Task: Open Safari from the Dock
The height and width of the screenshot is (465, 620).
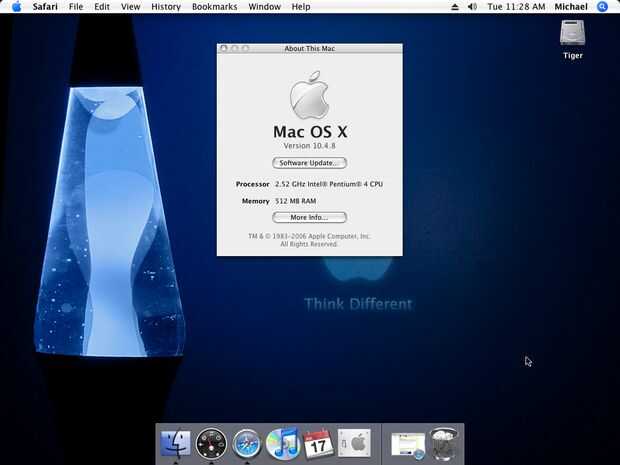Action: (x=247, y=444)
